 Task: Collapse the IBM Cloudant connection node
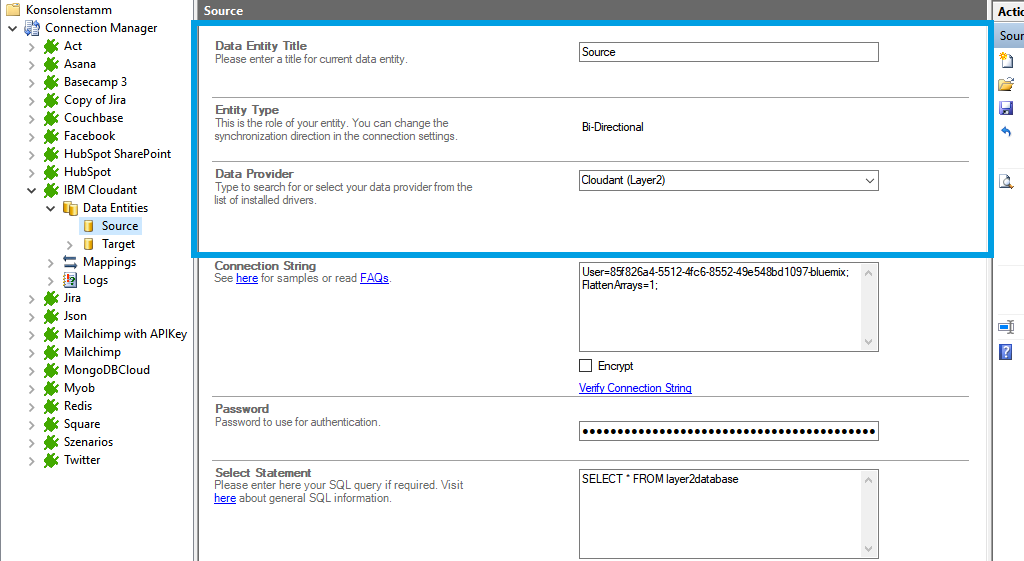point(31,190)
